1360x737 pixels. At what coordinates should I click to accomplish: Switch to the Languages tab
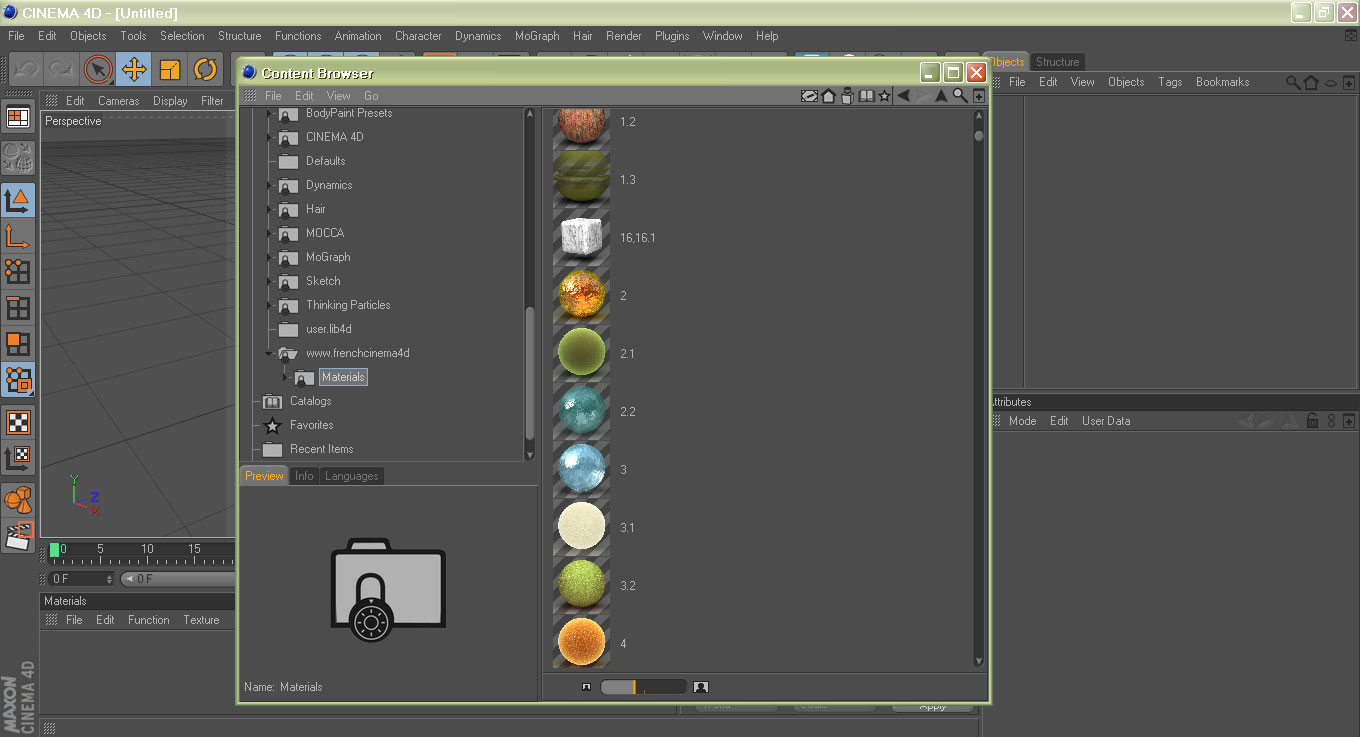tap(352, 476)
